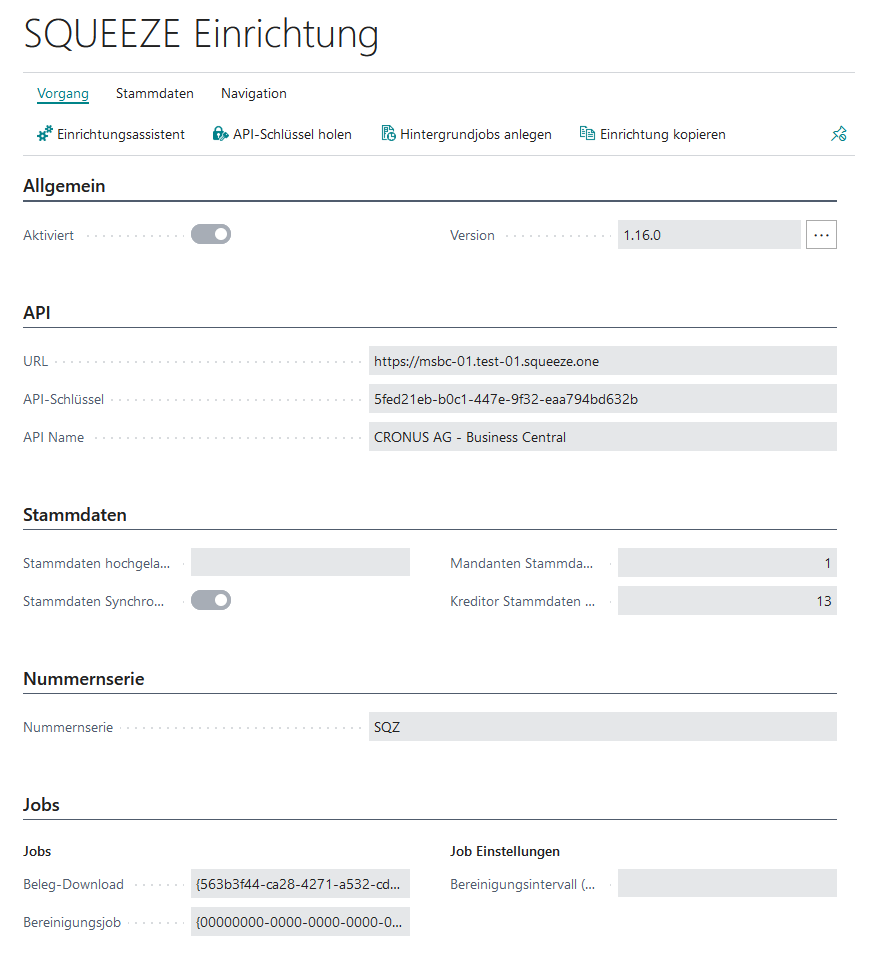Click the Einrichtung kopieren copy icon

[587, 134]
